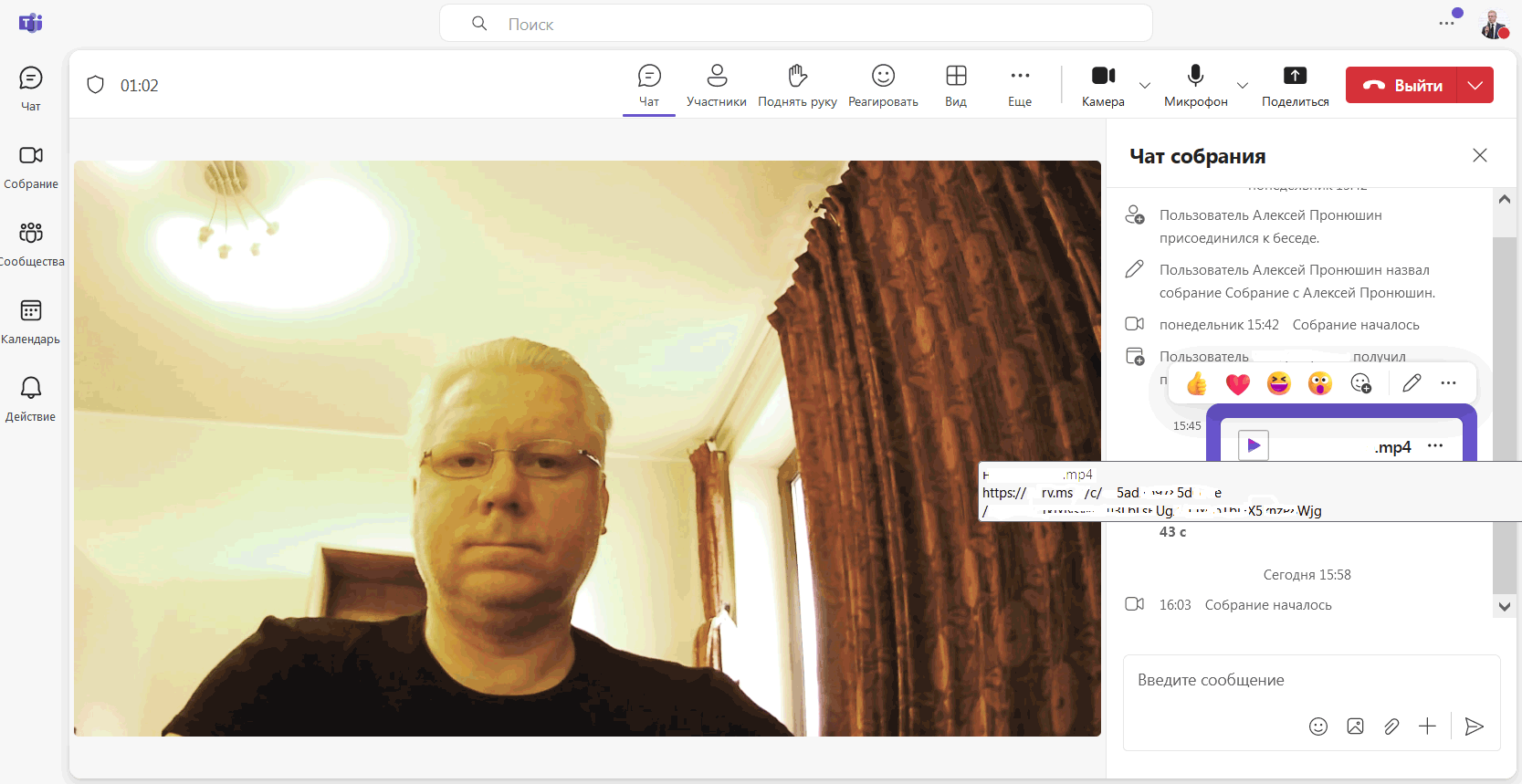The width and height of the screenshot is (1522, 784).
Task: Go to Календарь in the left sidebar
Action: pyautogui.click(x=31, y=322)
